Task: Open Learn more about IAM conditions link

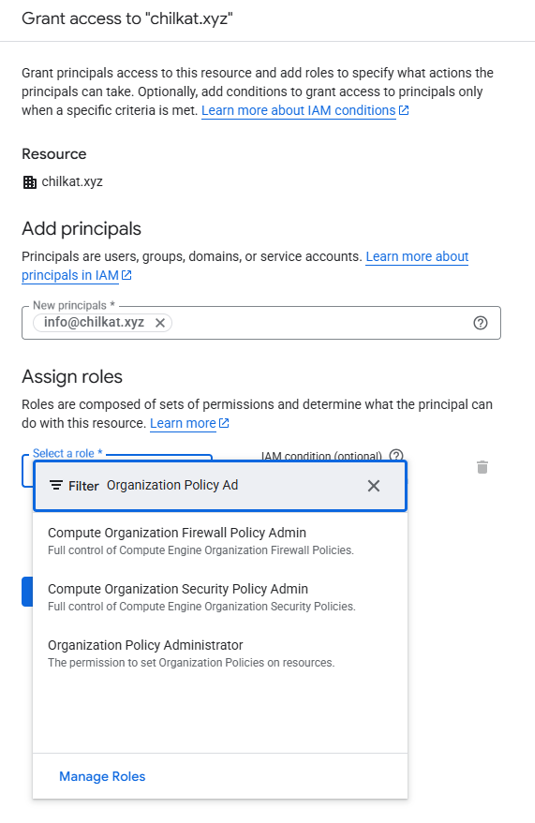Action: [298, 110]
